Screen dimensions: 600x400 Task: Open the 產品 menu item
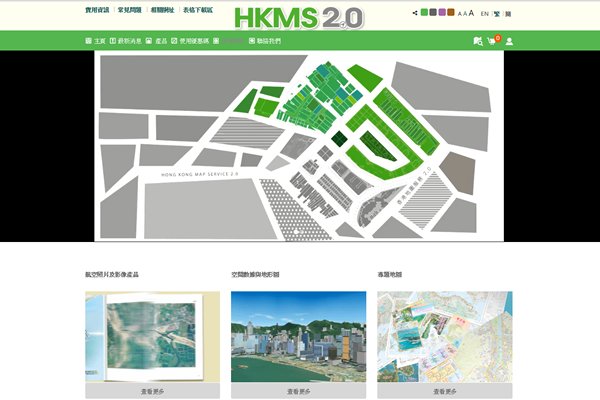click(161, 41)
